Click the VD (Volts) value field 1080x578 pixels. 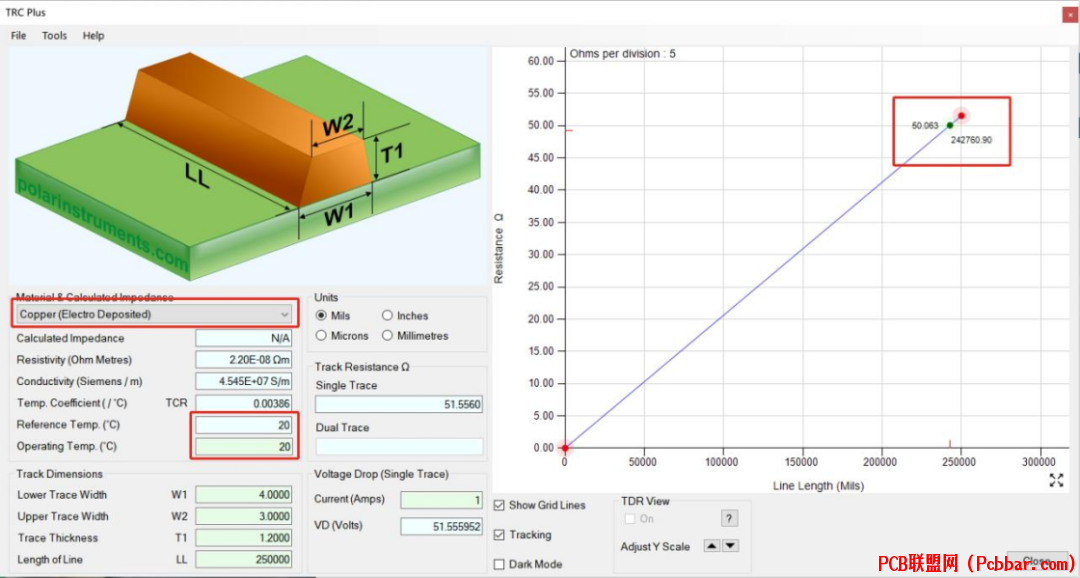(442, 526)
